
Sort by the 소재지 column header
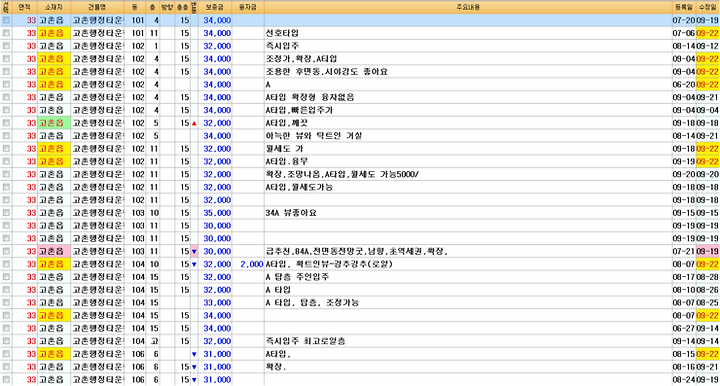(x=54, y=7)
